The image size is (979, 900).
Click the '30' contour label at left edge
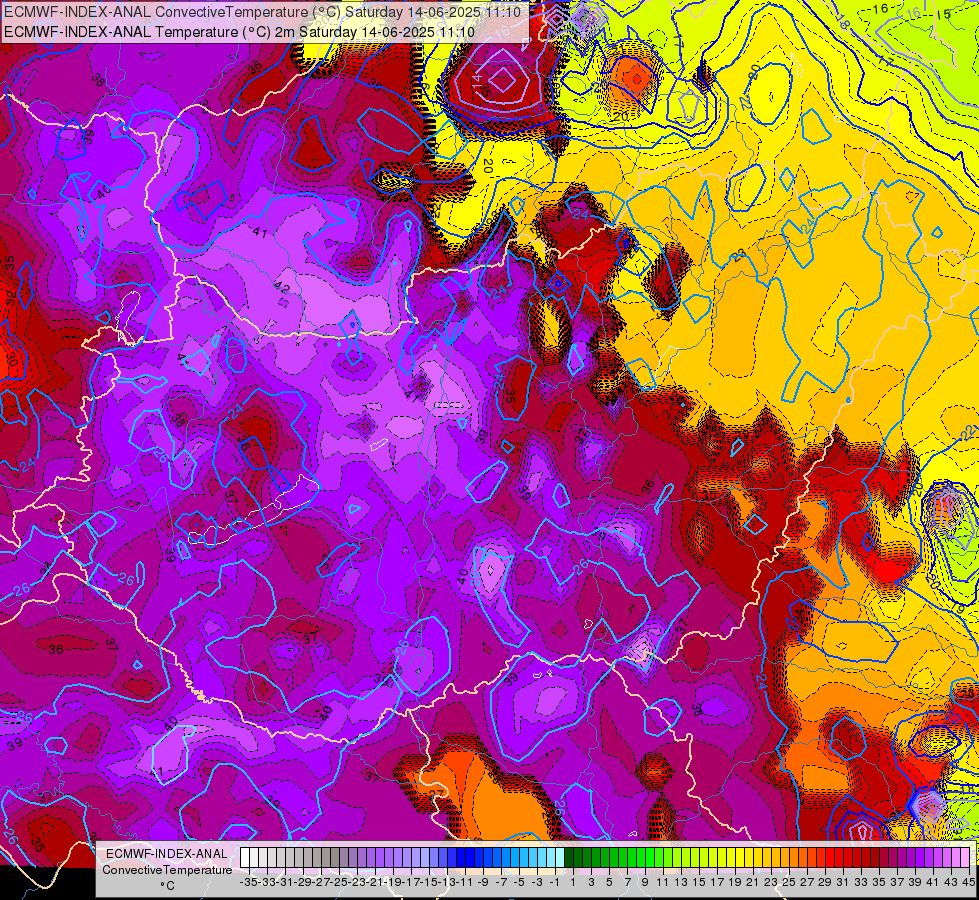(x=11, y=359)
